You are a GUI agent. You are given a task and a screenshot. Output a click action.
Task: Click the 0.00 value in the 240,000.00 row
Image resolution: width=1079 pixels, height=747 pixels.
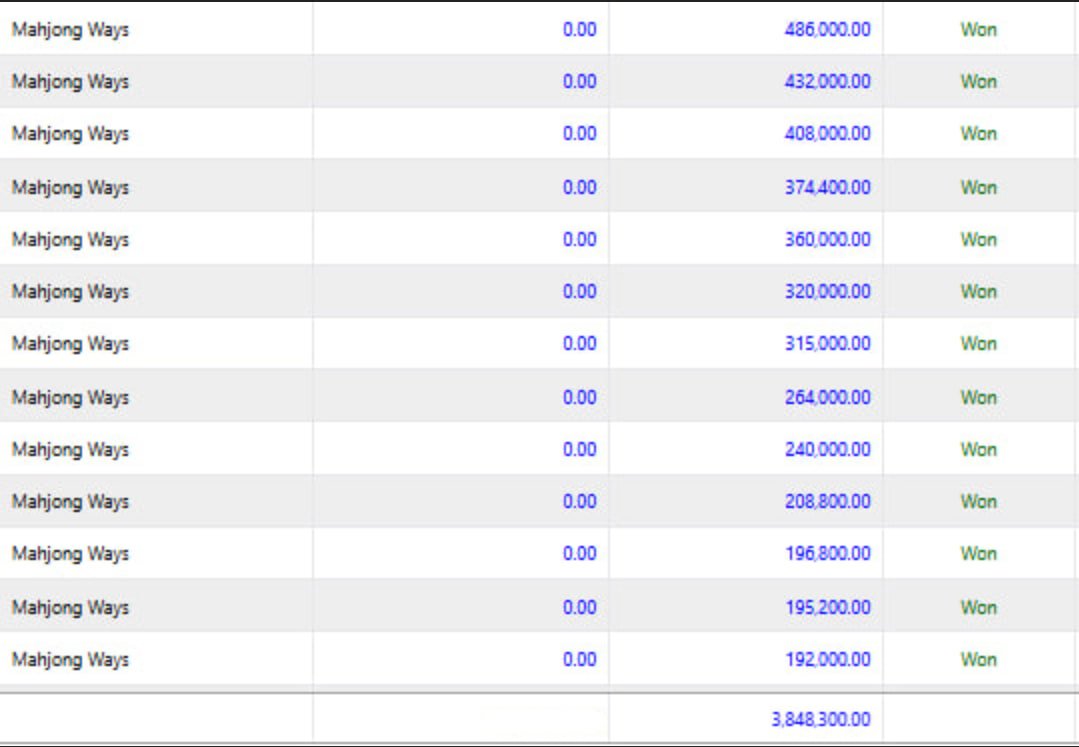579,449
